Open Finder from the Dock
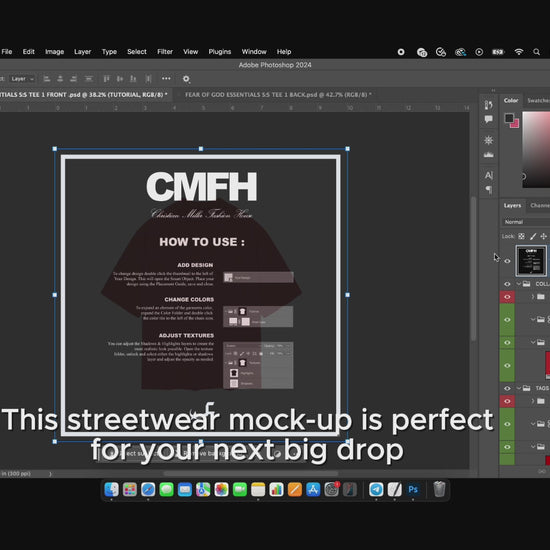This screenshot has width=550, height=550. coord(112,489)
